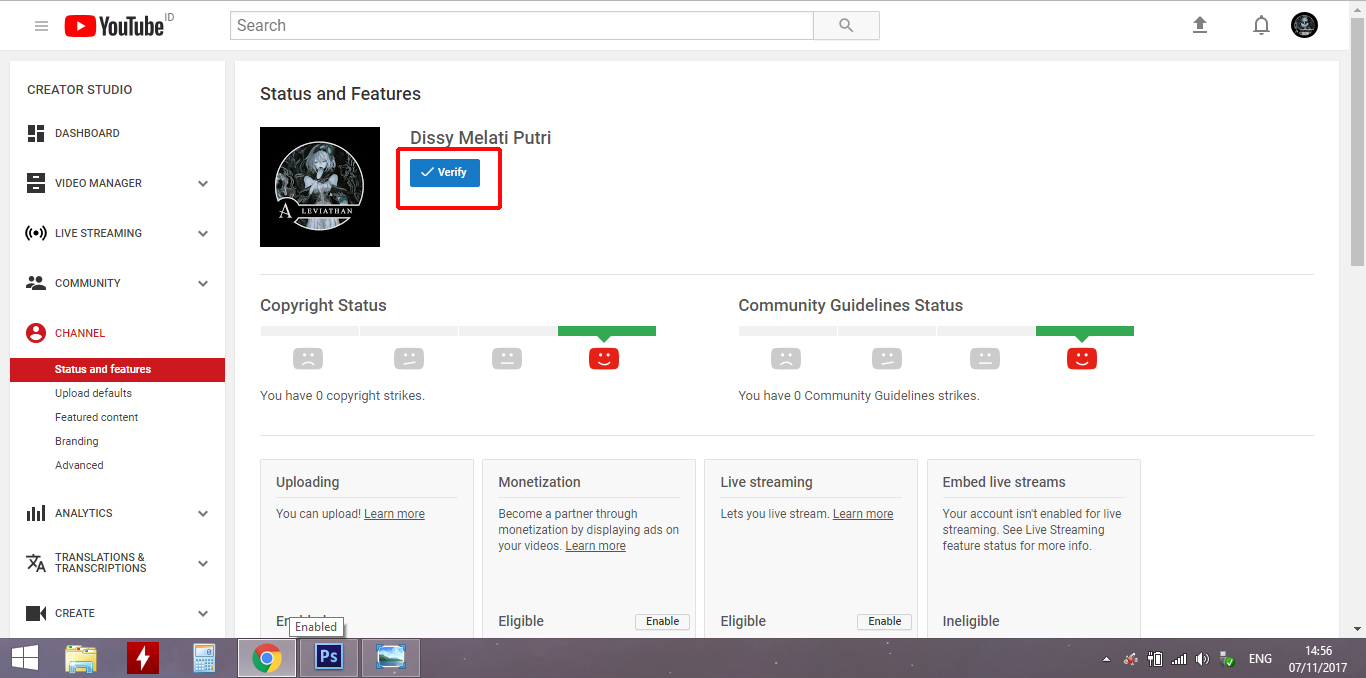The image size is (1366, 678).
Task: Enable Monetization with the Enable button
Action: click(662, 621)
